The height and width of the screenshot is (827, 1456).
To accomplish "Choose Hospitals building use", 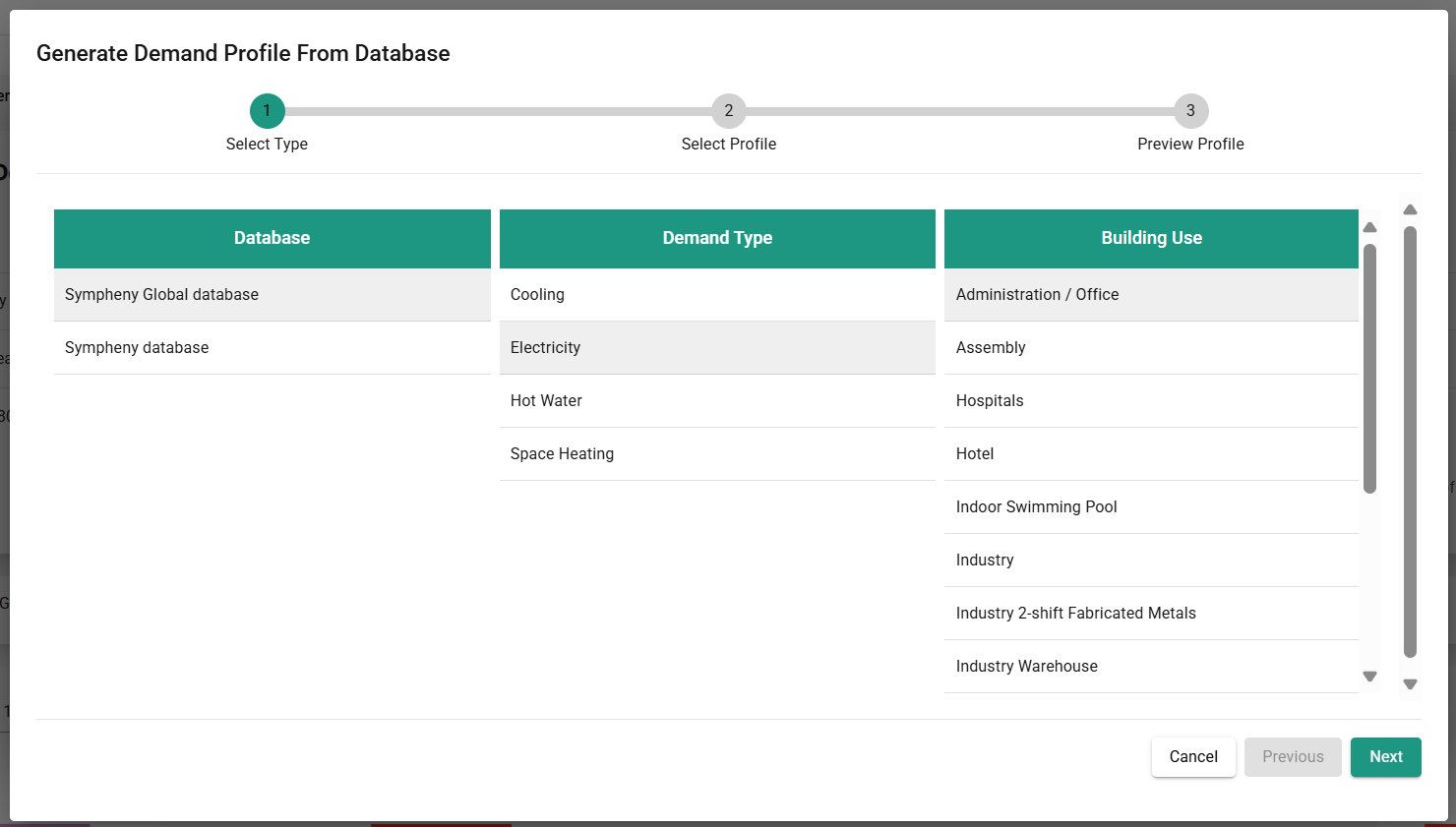I will click(1151, 401).
